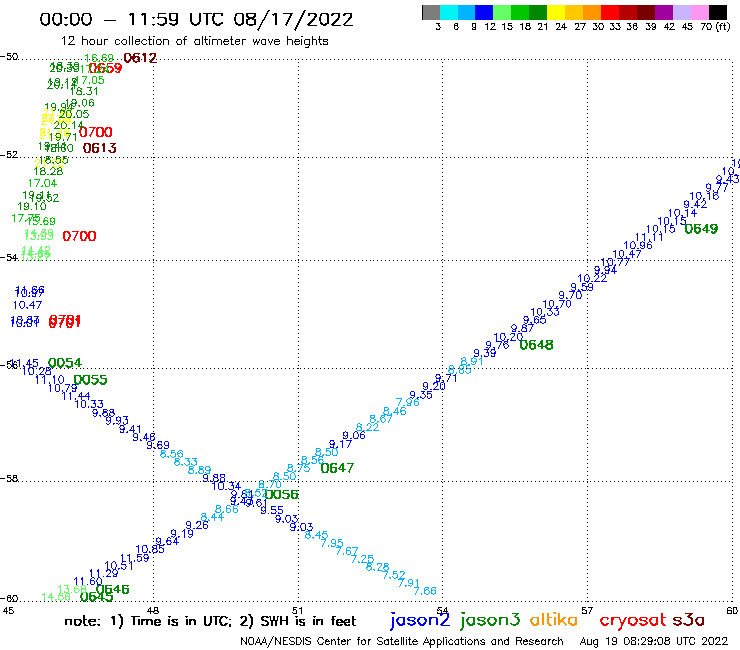Image resolution: width=740 pixels, height=650 pixels.
Task: Click the 0649 pass time label
Action: coord(701,229)
